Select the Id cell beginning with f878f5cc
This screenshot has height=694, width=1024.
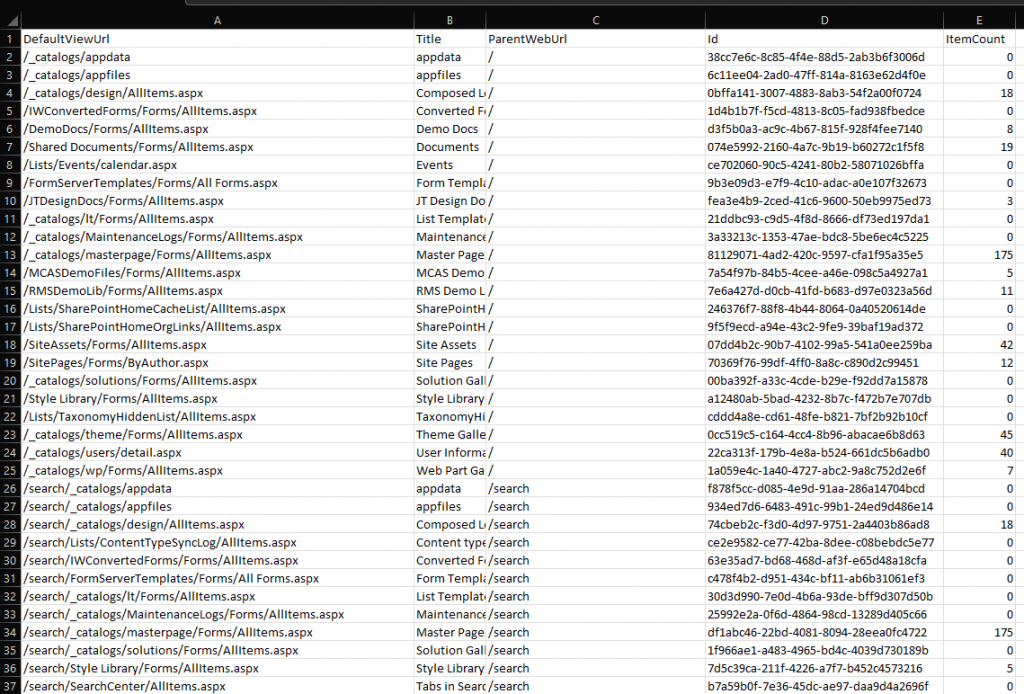click(824, 488)
